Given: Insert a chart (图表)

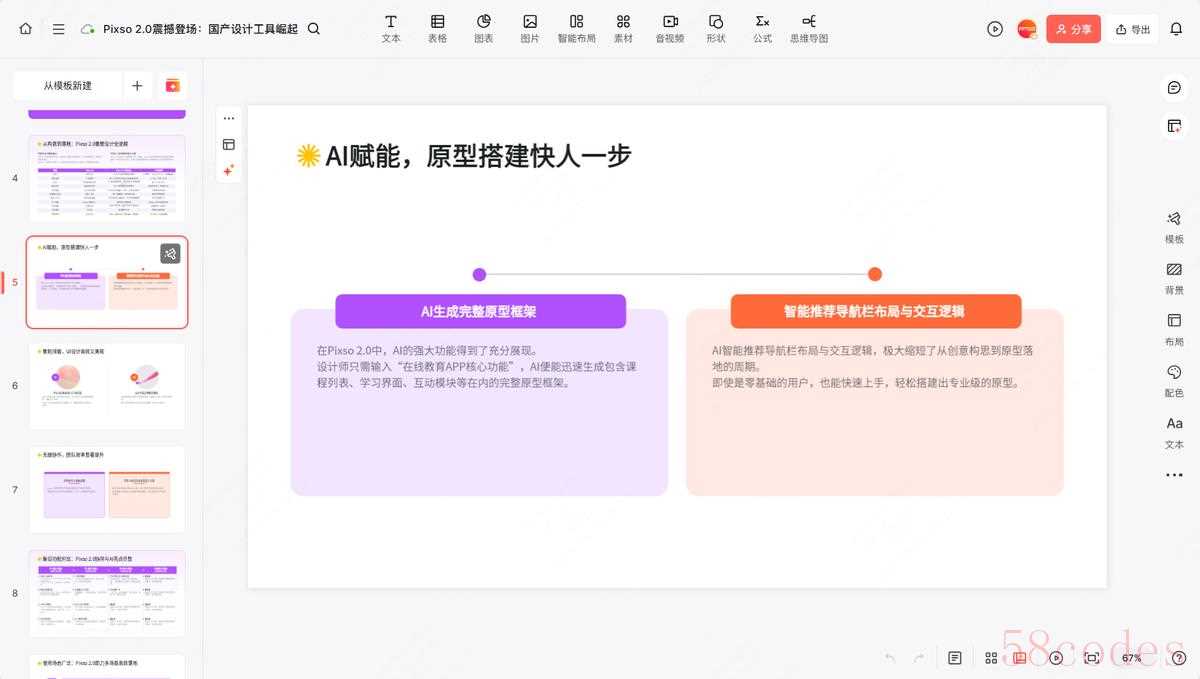Looking at the screenshot, I should (x=484, y=29).
